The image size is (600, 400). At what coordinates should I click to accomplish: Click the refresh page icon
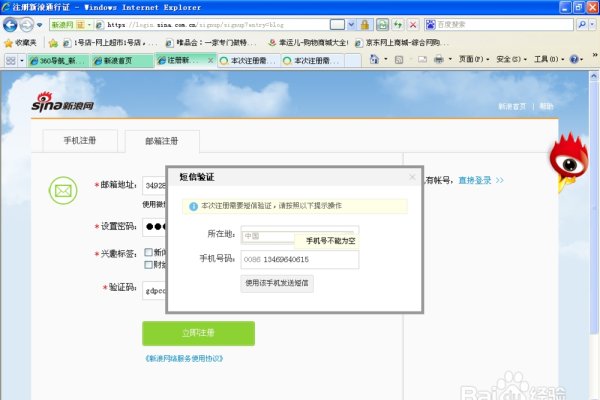pyautogui.click(x=398, y=25)
